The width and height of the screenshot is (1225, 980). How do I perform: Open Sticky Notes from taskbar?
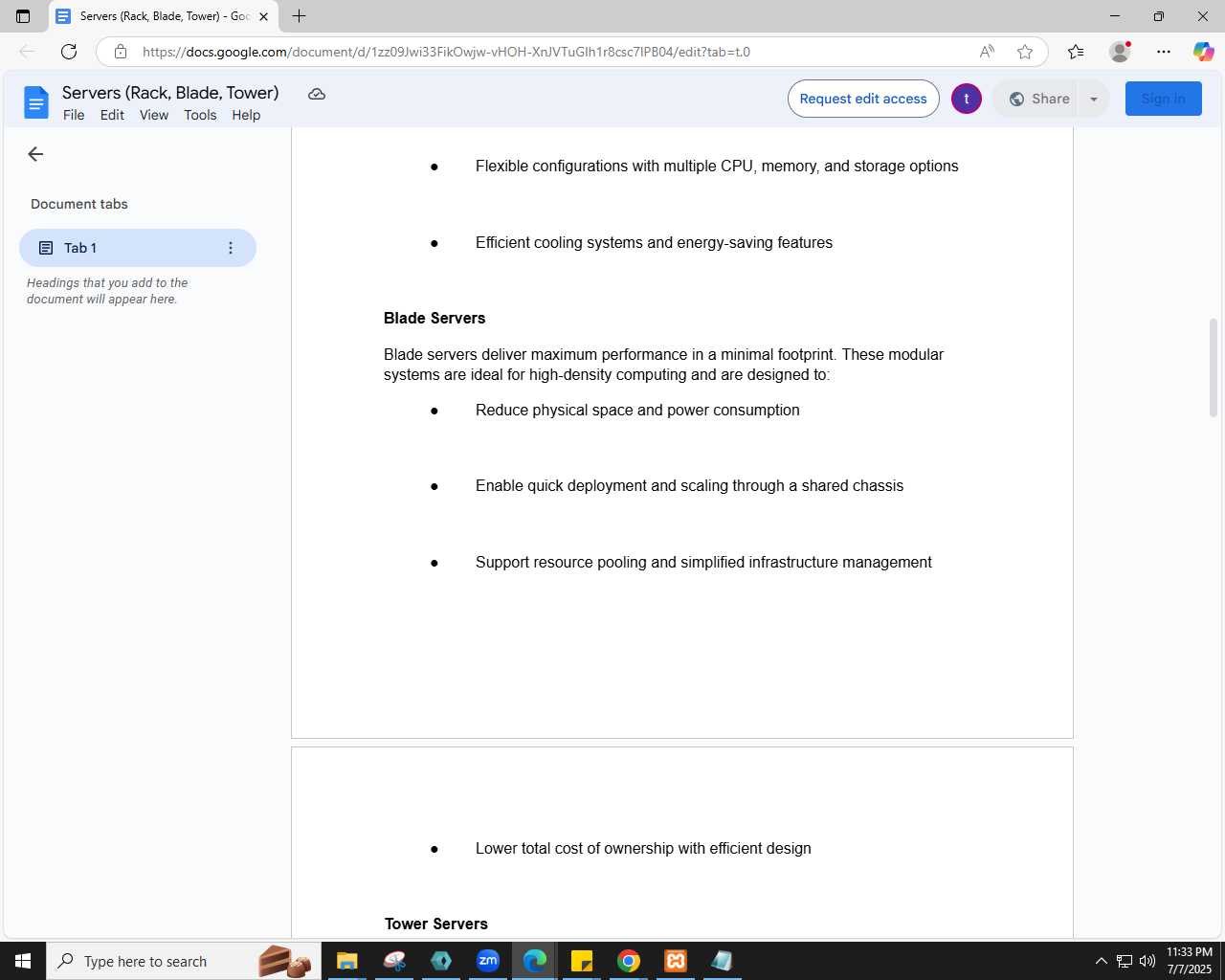[x=582, y=961]
